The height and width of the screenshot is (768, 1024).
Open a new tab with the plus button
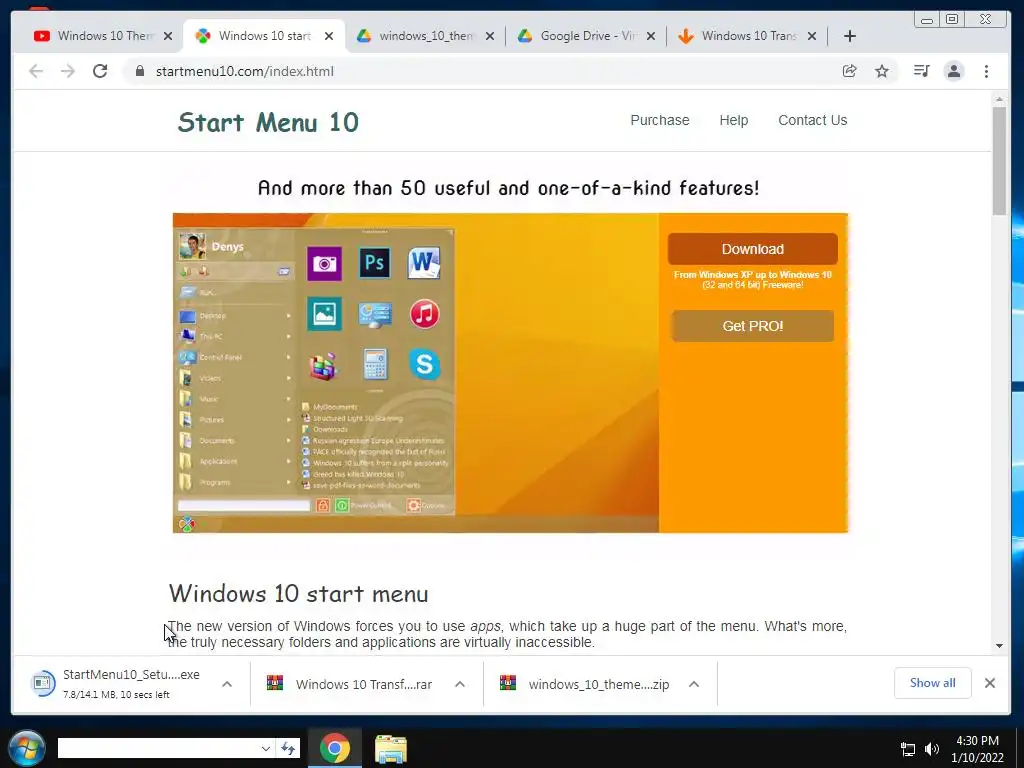[x=850, y=36]
